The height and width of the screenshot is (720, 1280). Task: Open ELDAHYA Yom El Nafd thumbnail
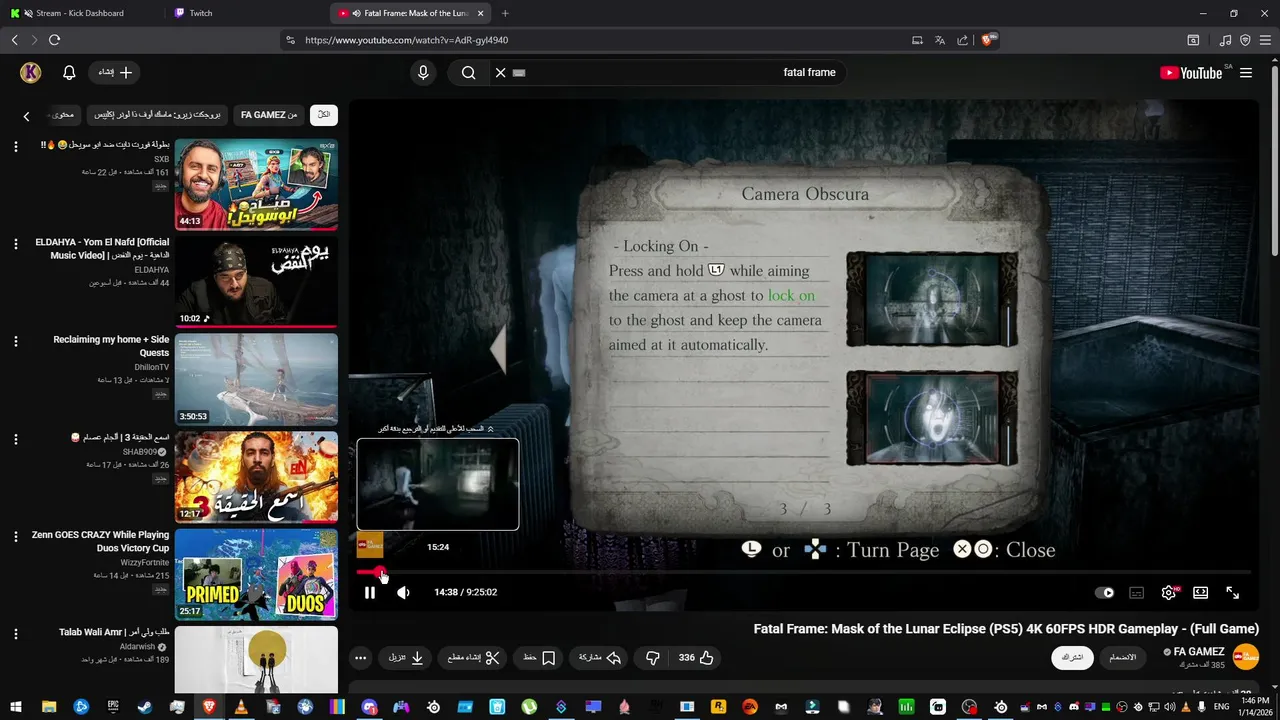(256, 282)
